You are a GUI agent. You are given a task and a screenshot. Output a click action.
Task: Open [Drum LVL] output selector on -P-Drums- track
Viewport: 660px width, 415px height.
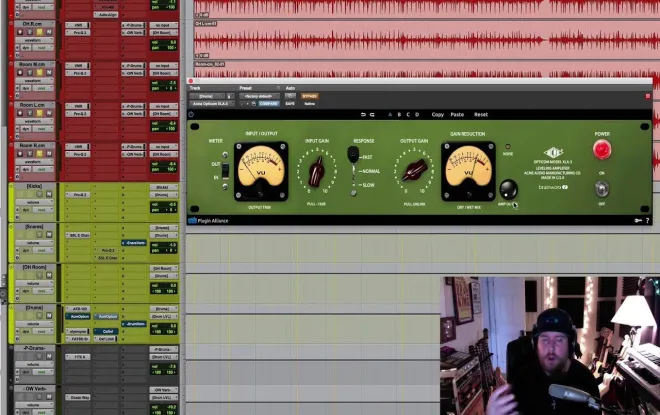(x=164, y=357)
